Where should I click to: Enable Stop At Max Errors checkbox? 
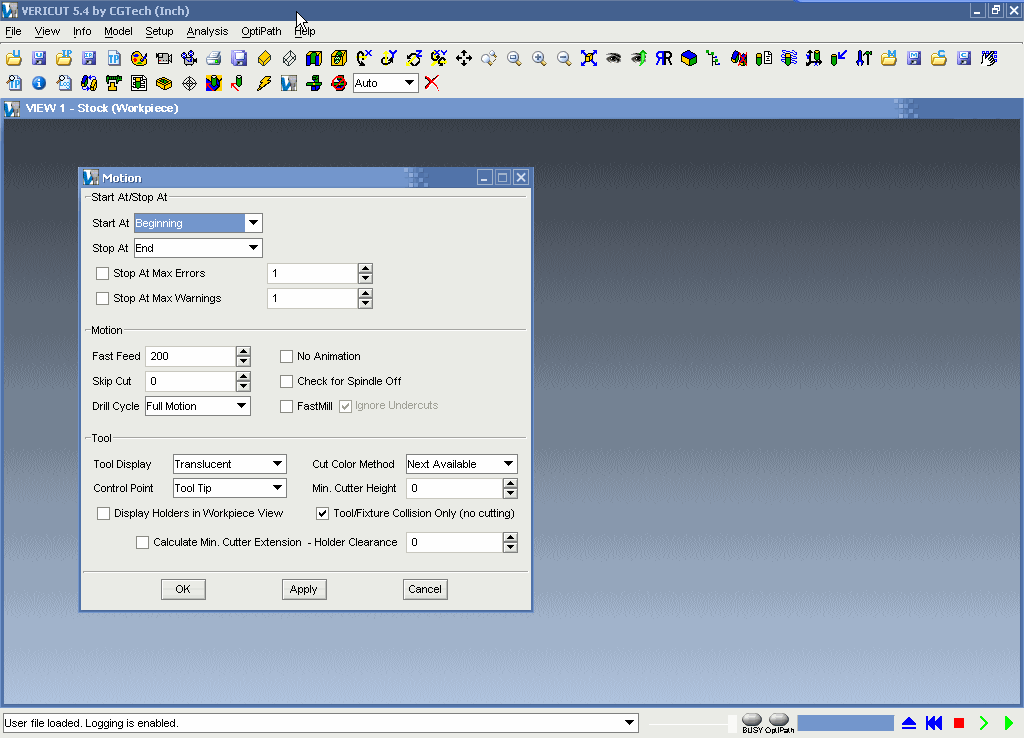pyautogui.click(x=103, y=274)
